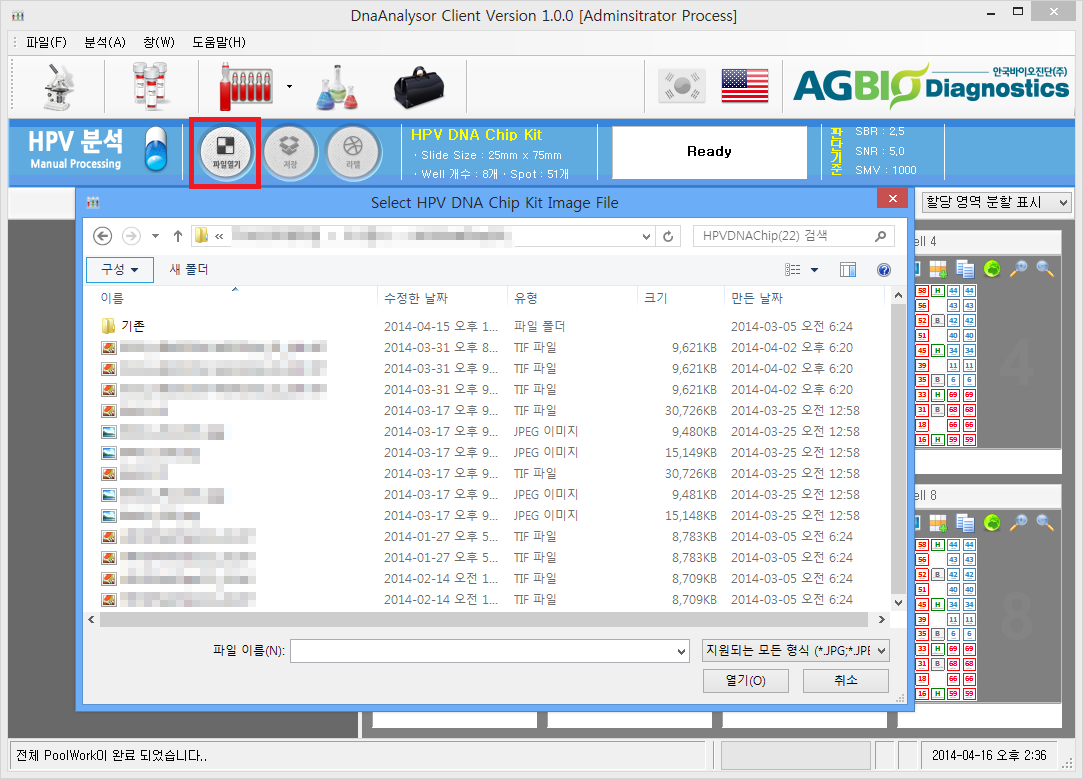Open the microscope tool in main toolbar

click(x=58, y=86)
